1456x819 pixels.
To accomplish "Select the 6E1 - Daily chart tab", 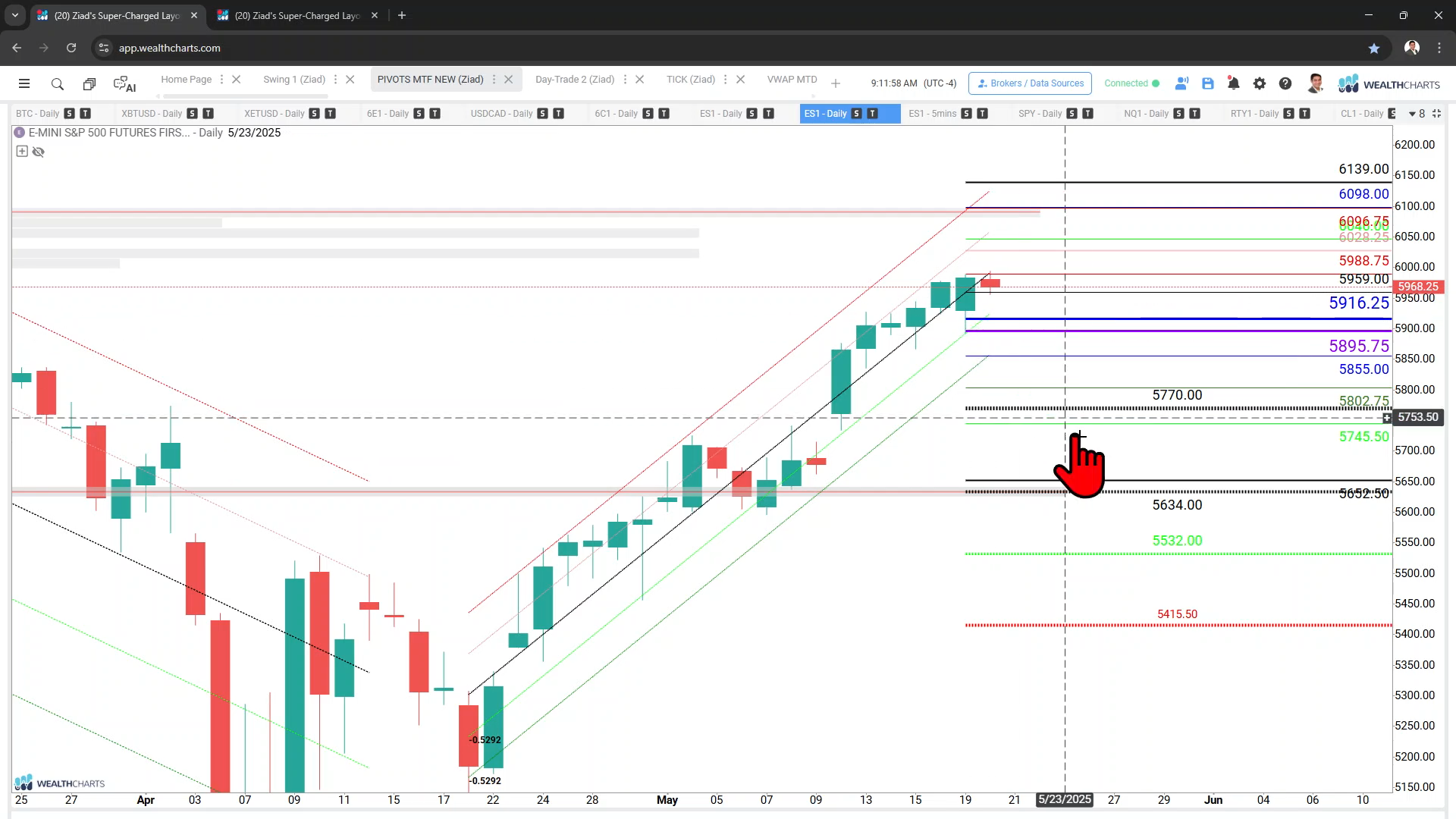I will pyautogui.click(x=388, y=114).
